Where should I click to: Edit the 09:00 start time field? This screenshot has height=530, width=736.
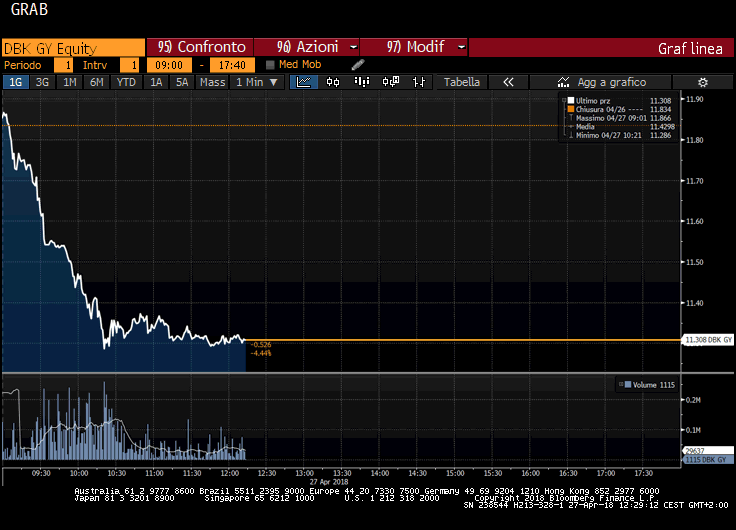click(x=169, y=65)
